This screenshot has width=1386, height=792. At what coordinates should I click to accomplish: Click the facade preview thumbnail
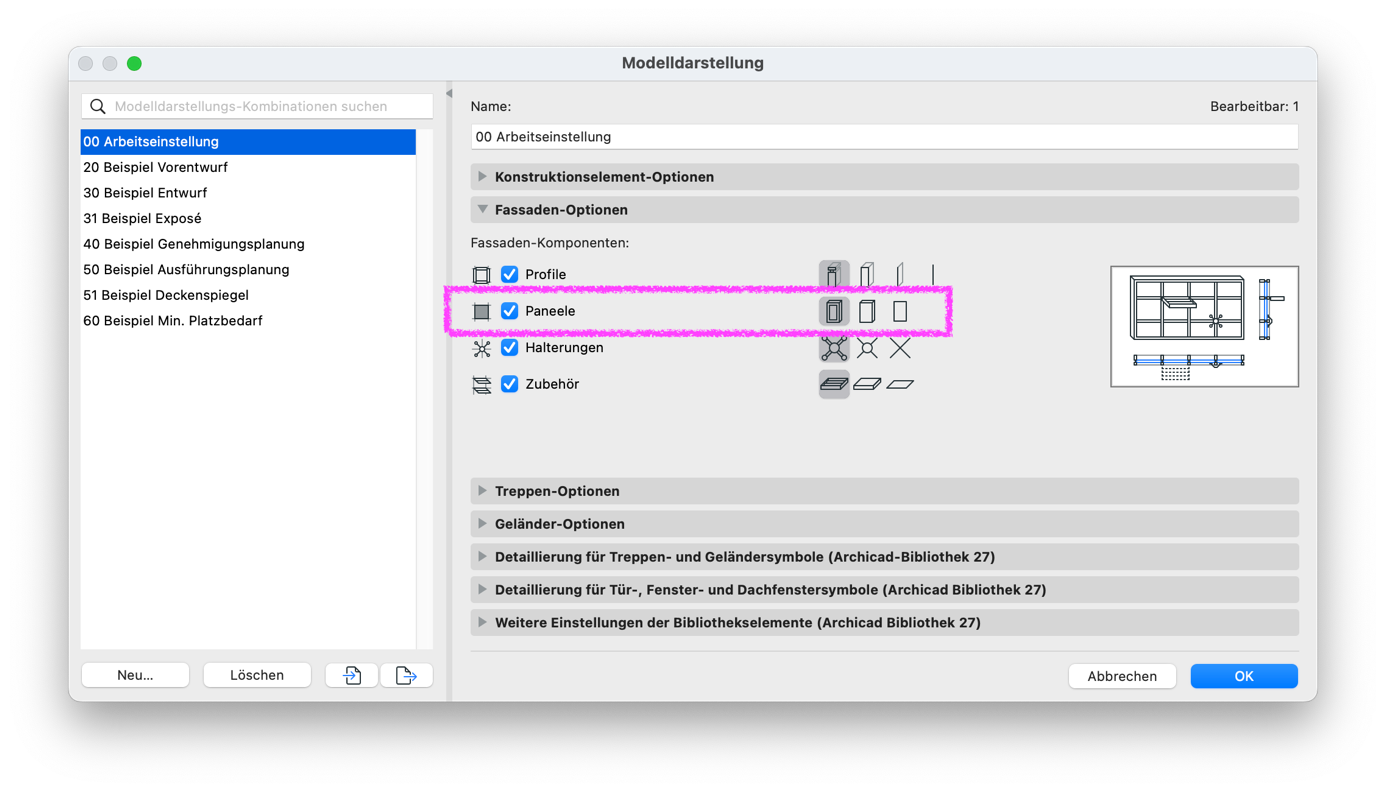click(x=1205, y=326)
